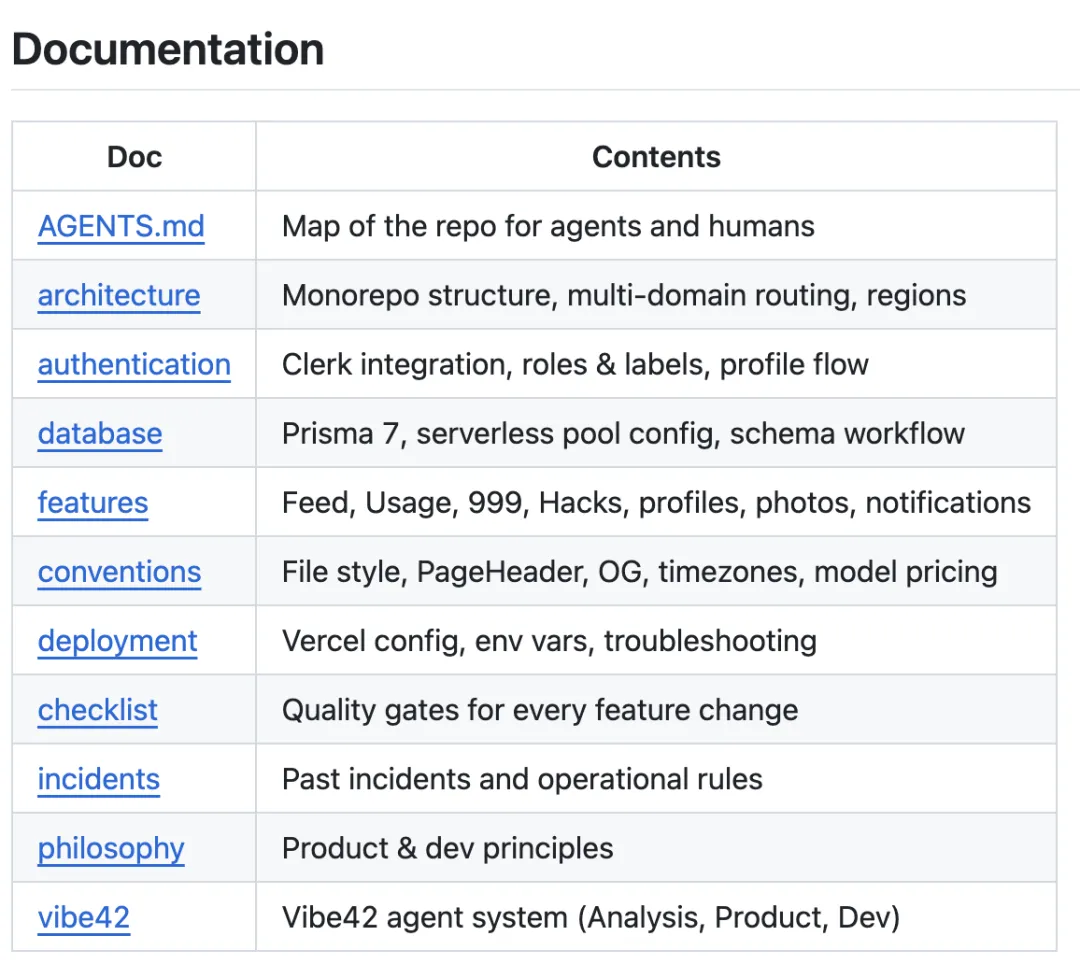The width and height of the screenshot is (1080, 964).
Task: Click the 'Quality gates for every feature' text
Action: pos(540,710)
